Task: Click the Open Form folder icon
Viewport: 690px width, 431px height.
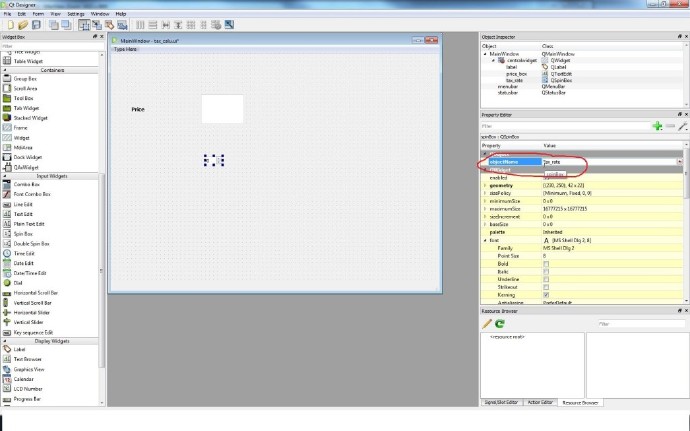Action: tap(23, 25)
